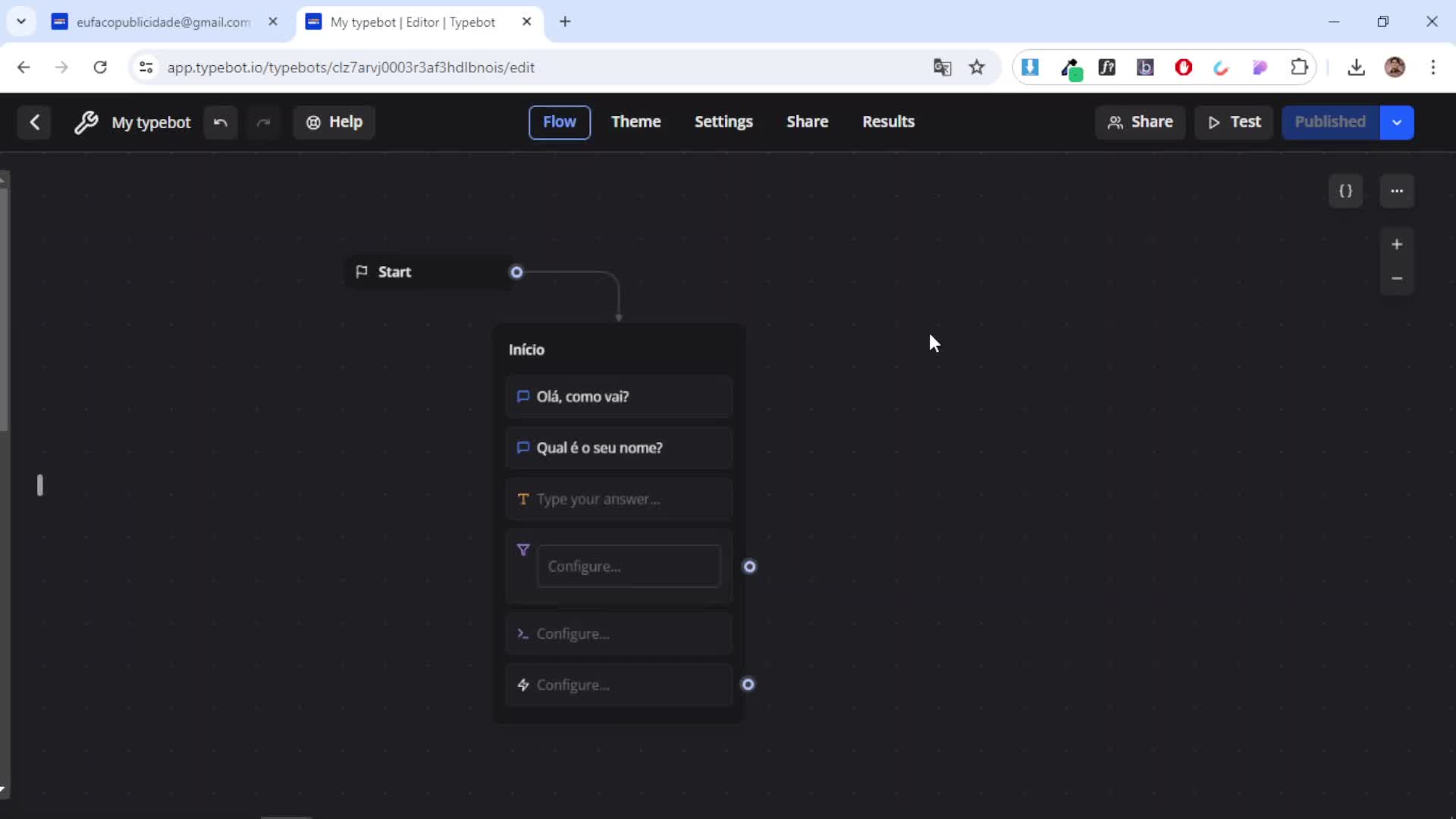Go back using the chevron-left editor button

point(34,122)
